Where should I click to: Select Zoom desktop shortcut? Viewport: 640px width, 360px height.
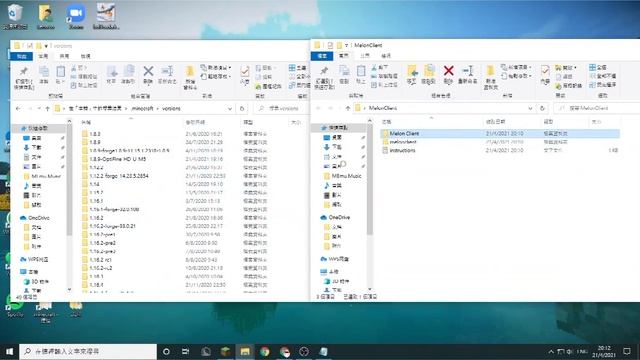click(x=76, y=17)
